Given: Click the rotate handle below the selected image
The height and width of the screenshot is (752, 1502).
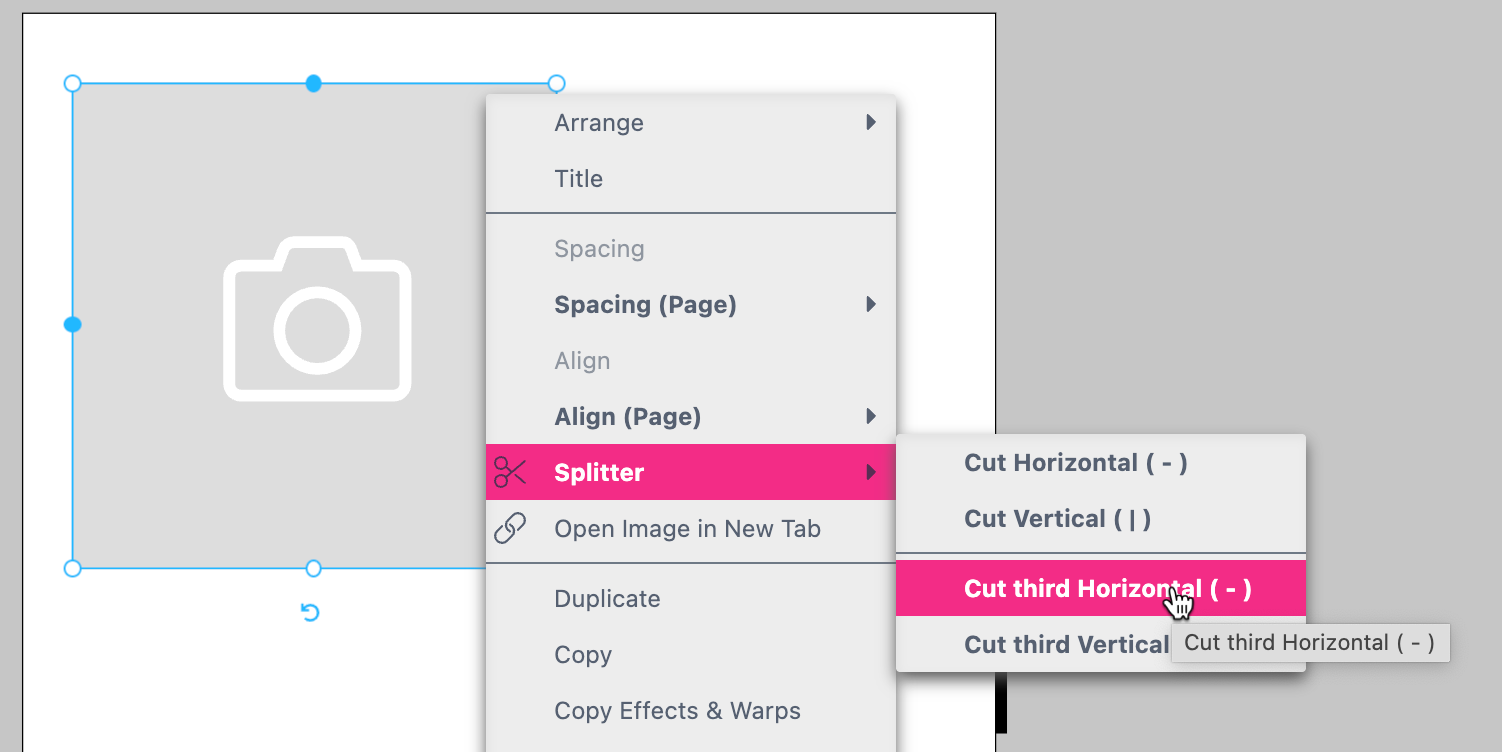Looking at the screenshot, I should tap(310, 611).
